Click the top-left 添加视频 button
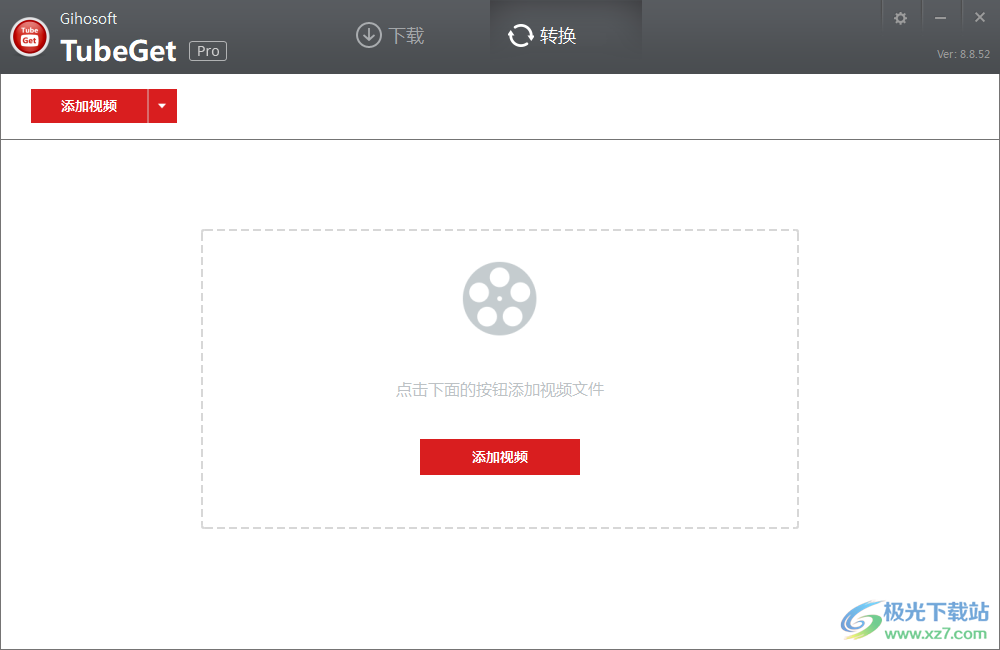Screen dimensions: 1000x650 pyautogui.click(x=89, y=106)
